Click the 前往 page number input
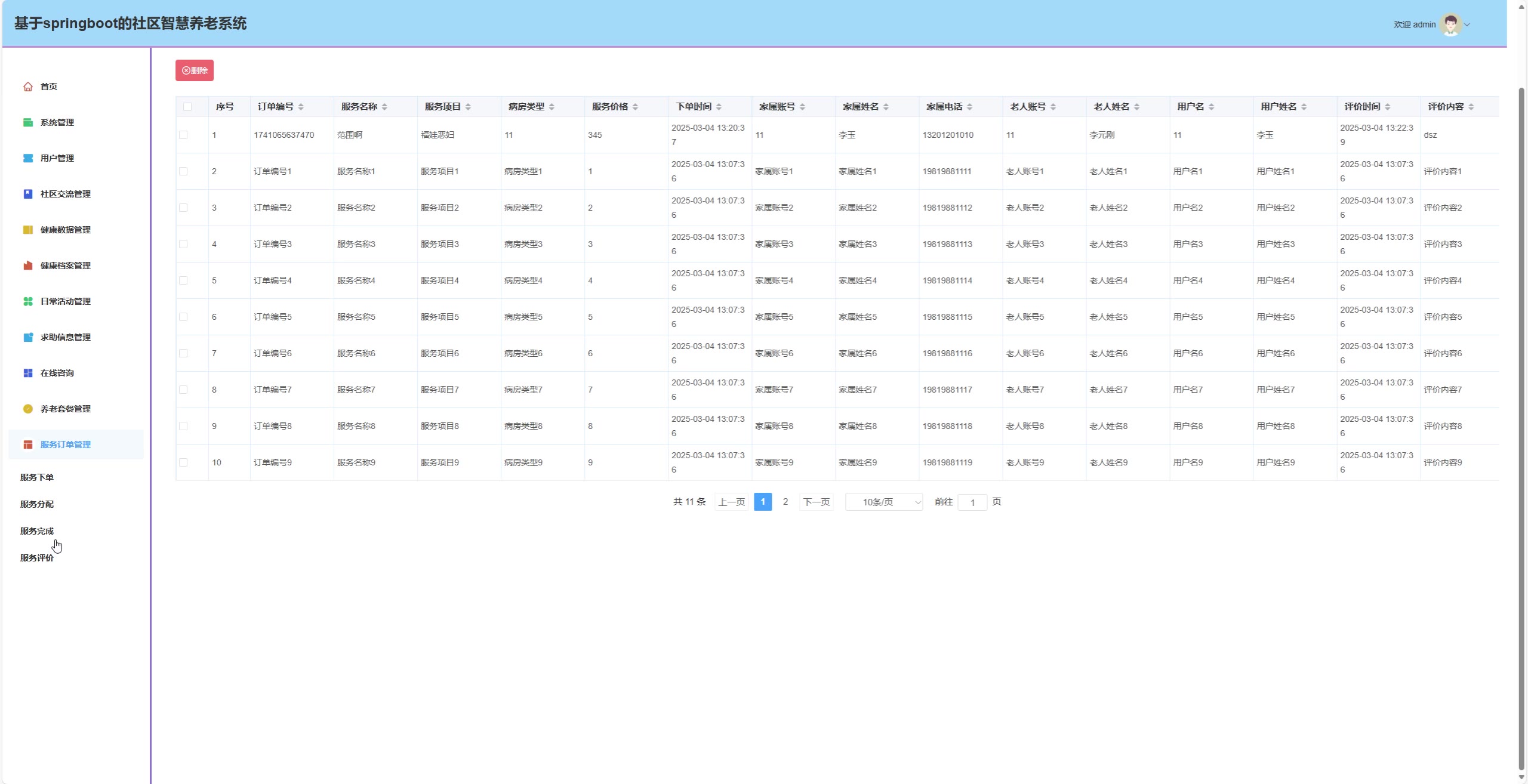 point(972,502)
